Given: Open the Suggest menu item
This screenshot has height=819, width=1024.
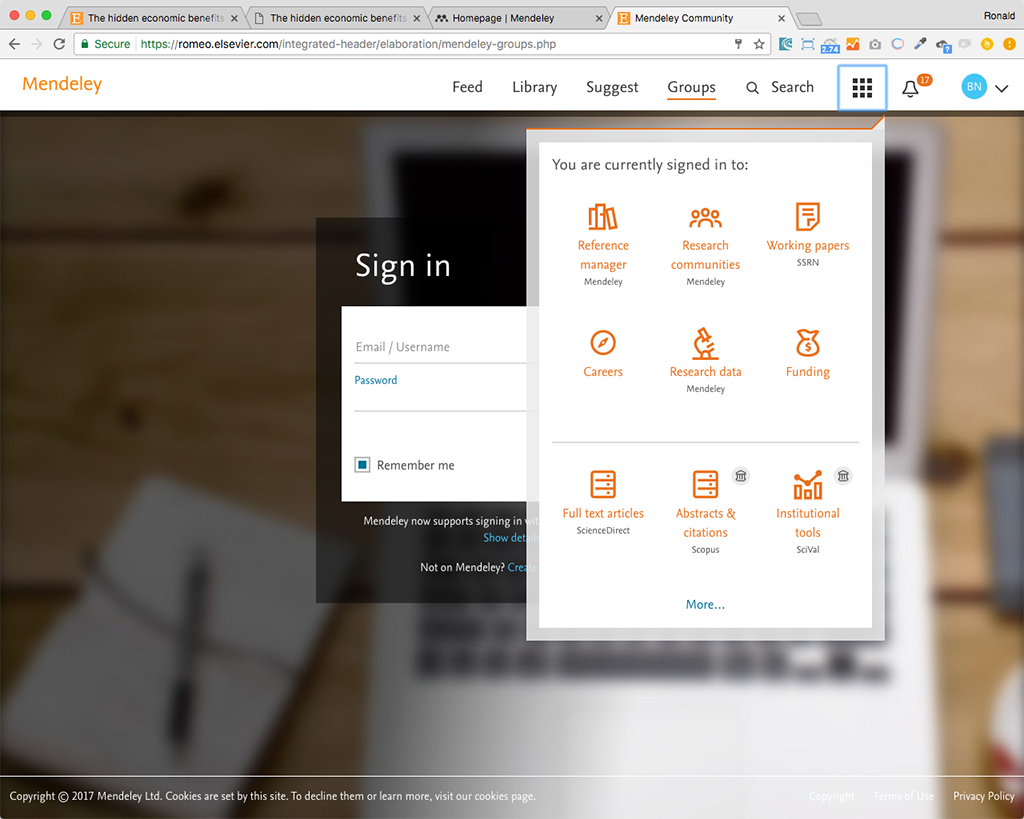Looking at the screenshot, I should point(612,88).
